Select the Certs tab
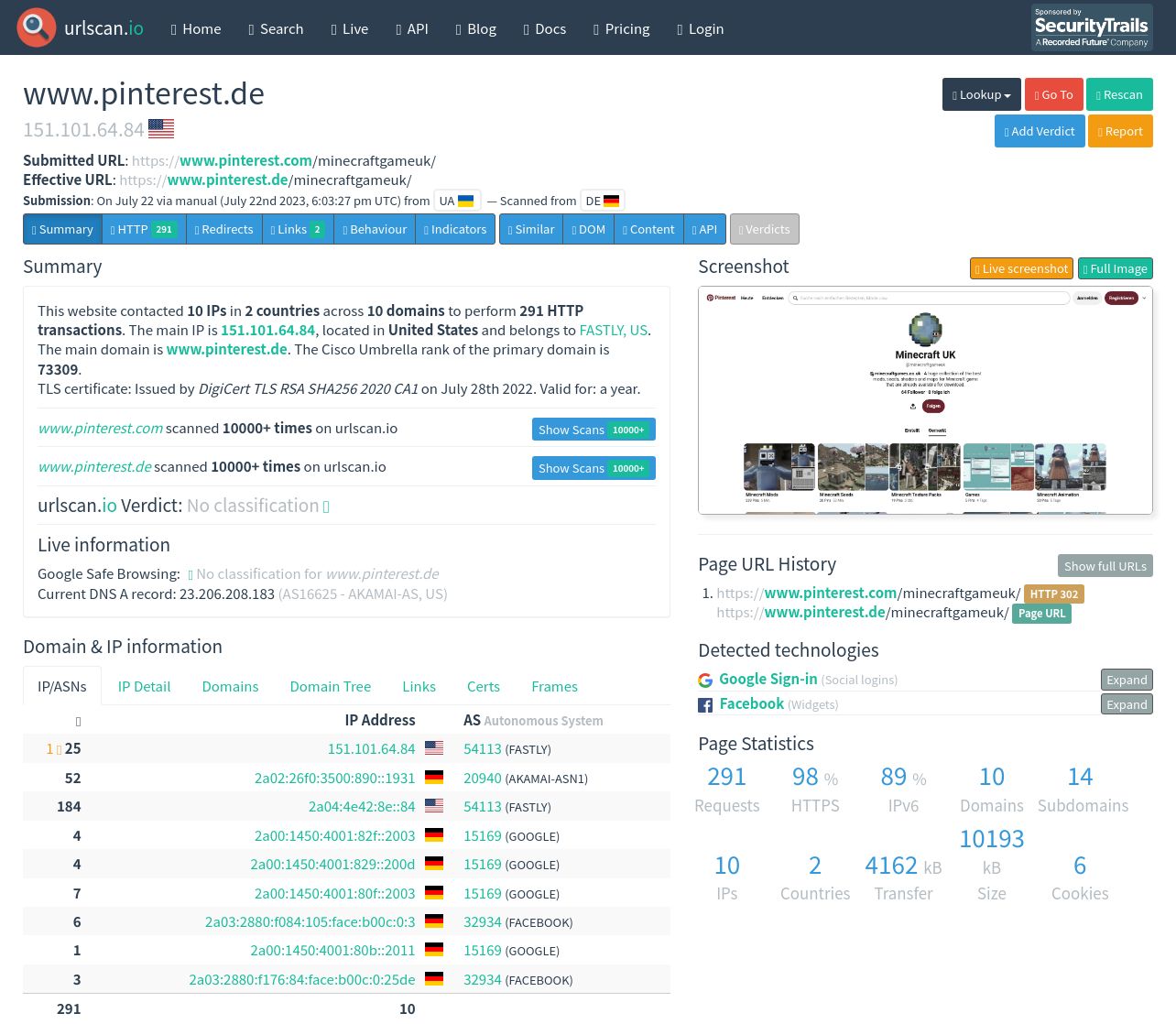Screen dimensions: 1176x1024 pos(484,686)
